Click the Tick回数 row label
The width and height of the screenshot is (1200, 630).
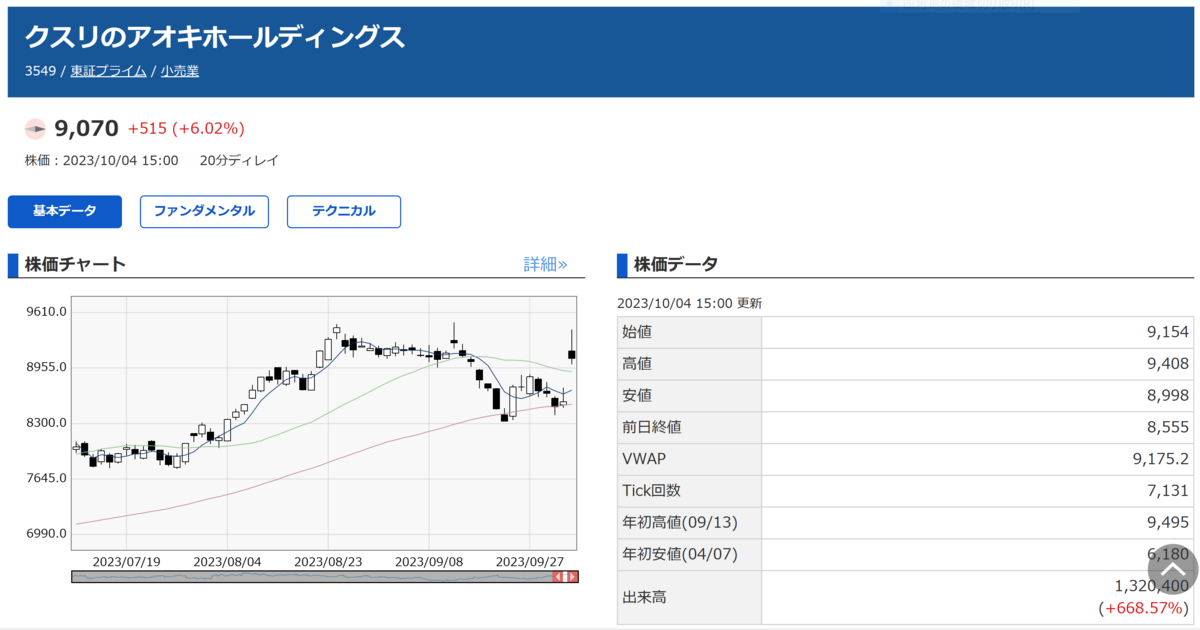click(652, 491)
